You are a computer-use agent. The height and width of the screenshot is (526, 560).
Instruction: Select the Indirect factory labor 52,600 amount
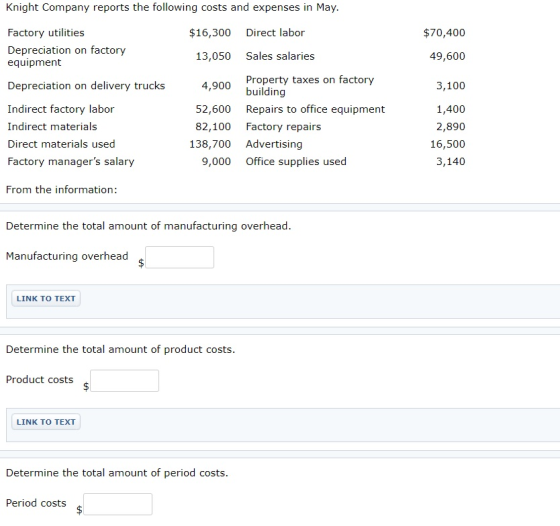coord(213,109)
